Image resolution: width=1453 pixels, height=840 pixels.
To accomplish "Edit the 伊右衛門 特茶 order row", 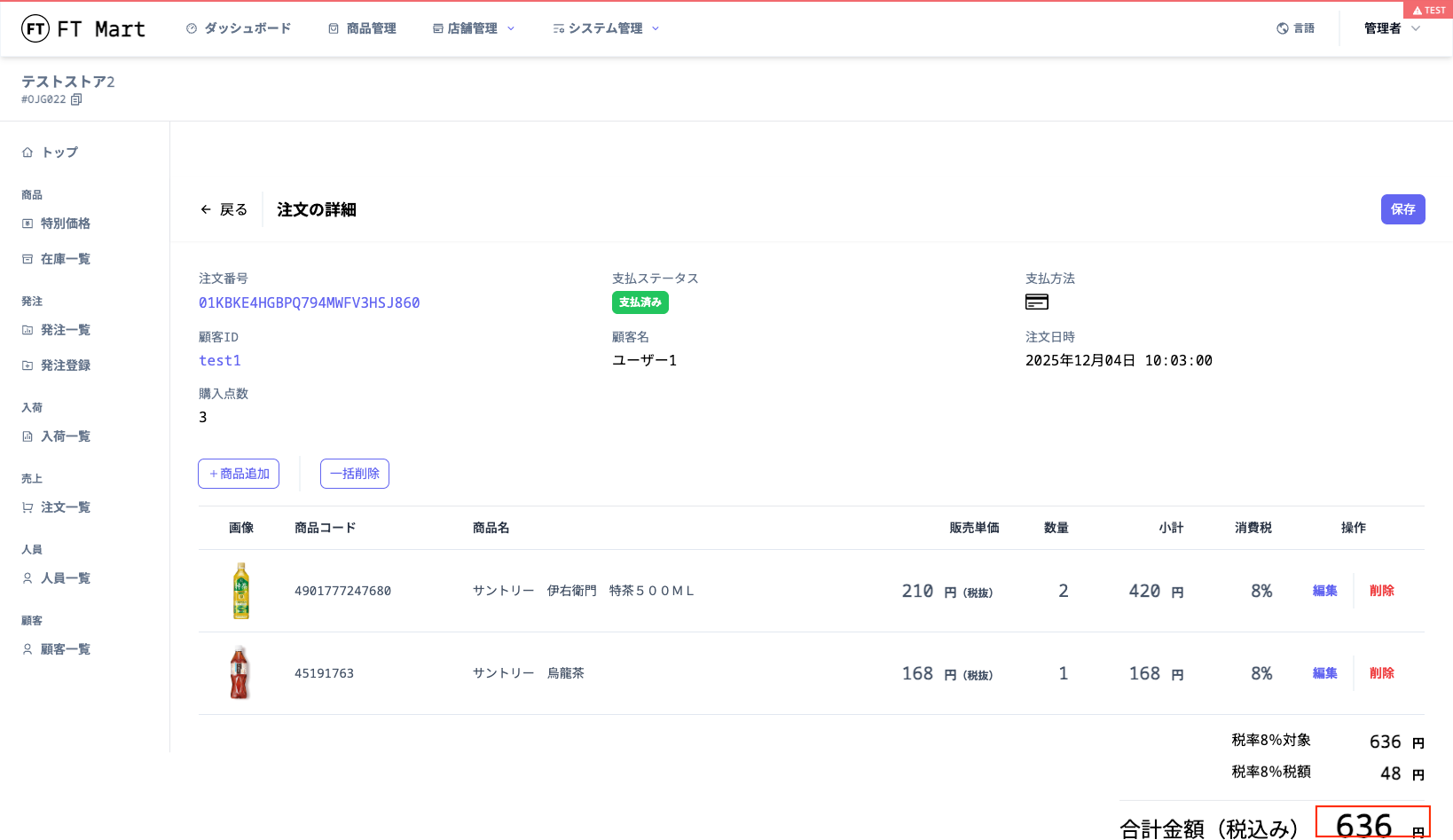I will [1324, 591].
